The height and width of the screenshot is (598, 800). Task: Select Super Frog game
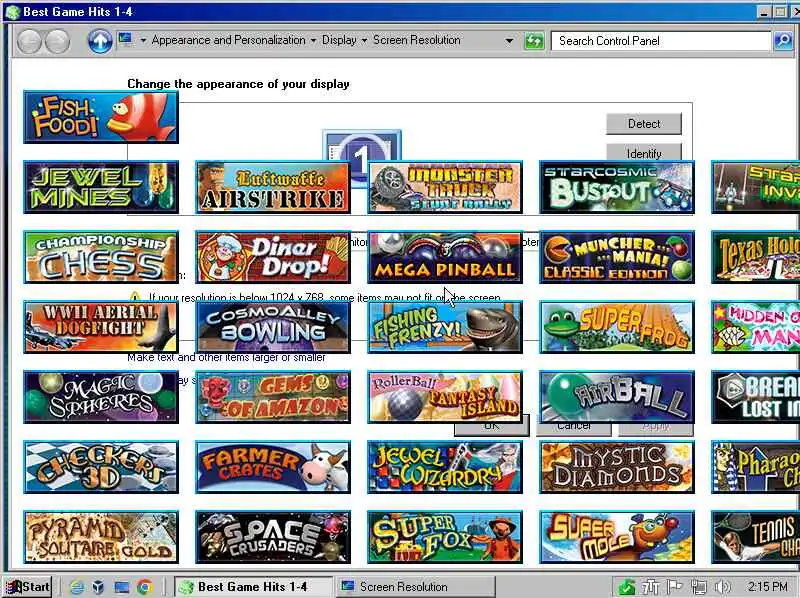point(617,327)
